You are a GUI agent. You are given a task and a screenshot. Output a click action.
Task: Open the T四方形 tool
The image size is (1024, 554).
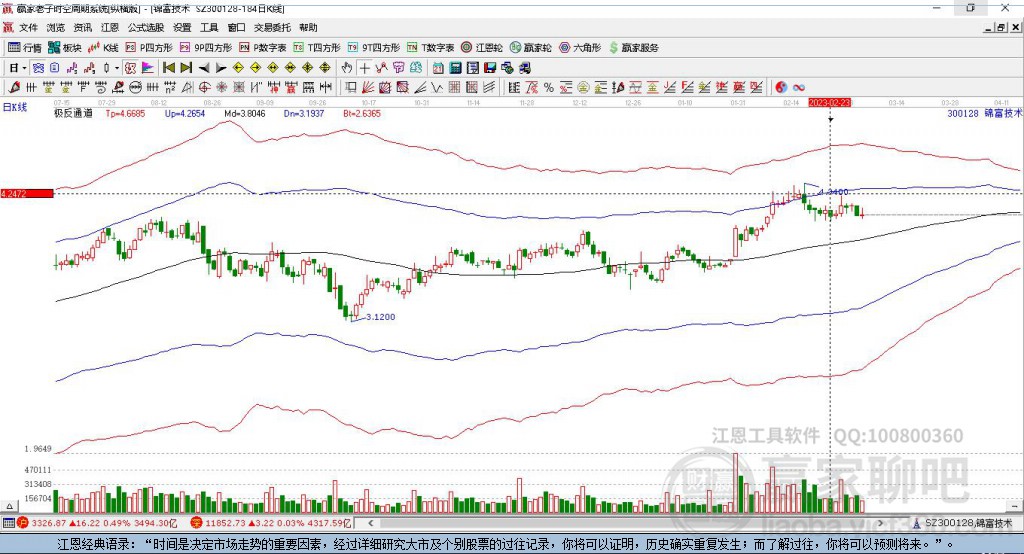pyautogui.click(x=317, y=48)
